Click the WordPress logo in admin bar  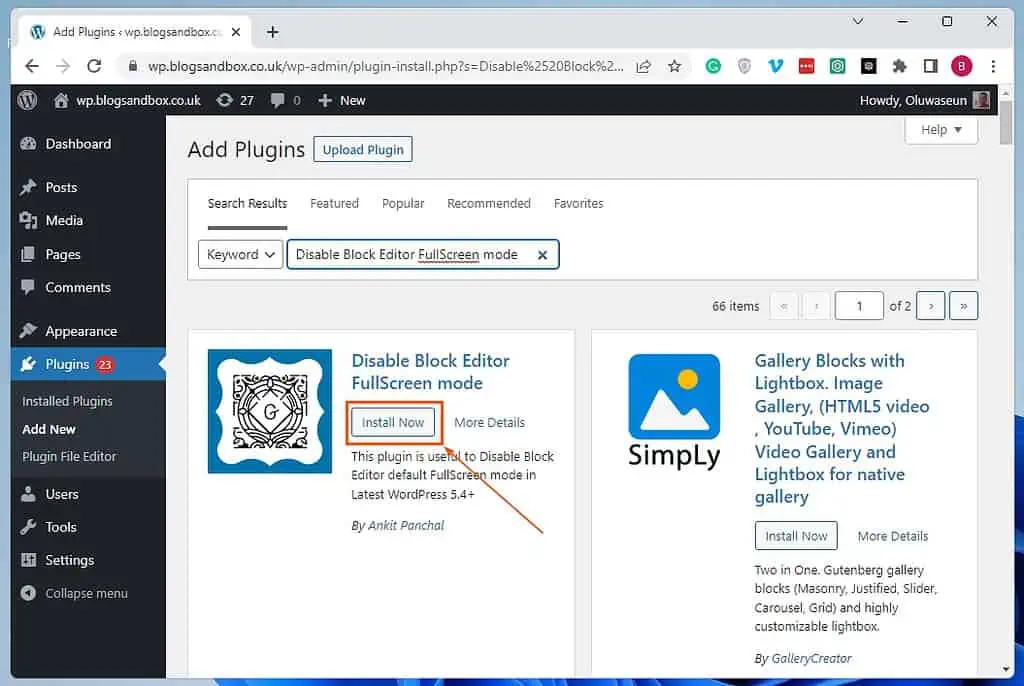tap(27, 100)
